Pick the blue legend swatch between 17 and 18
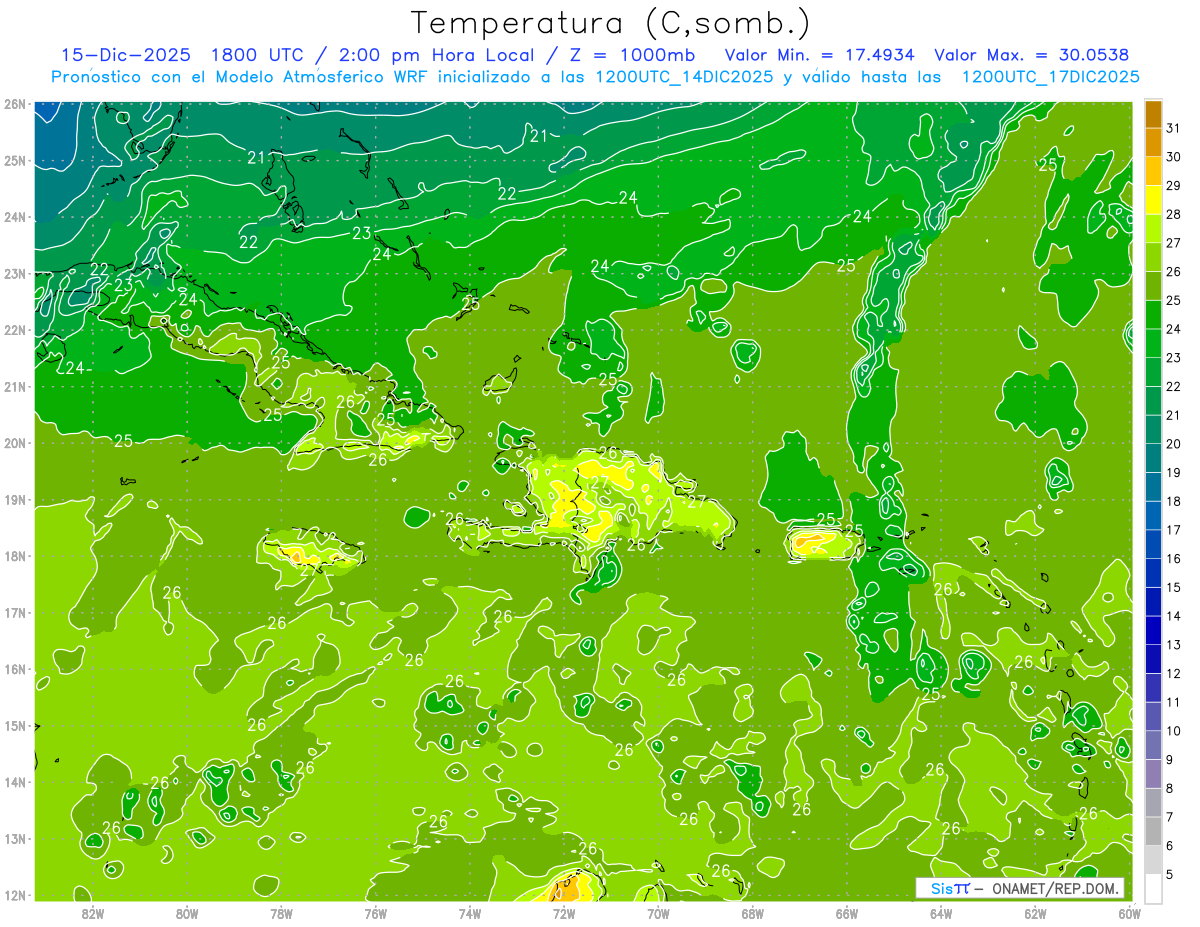The width and height of the screenshot is (1200, 927). 1154,515
